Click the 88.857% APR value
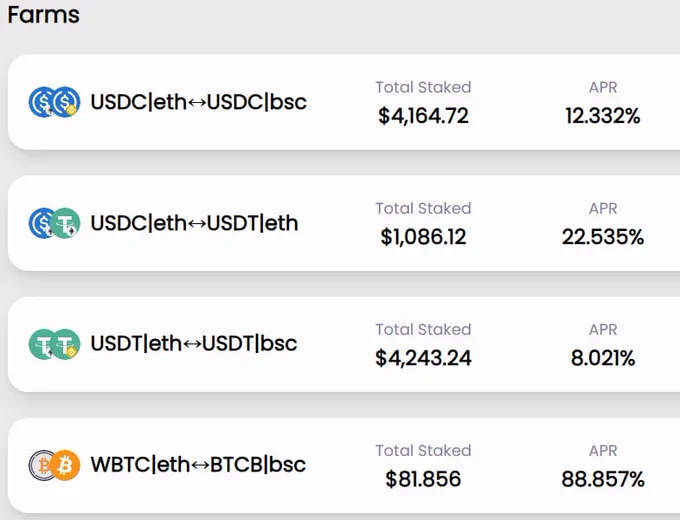680x520 pixels. [x=603, y=479]
